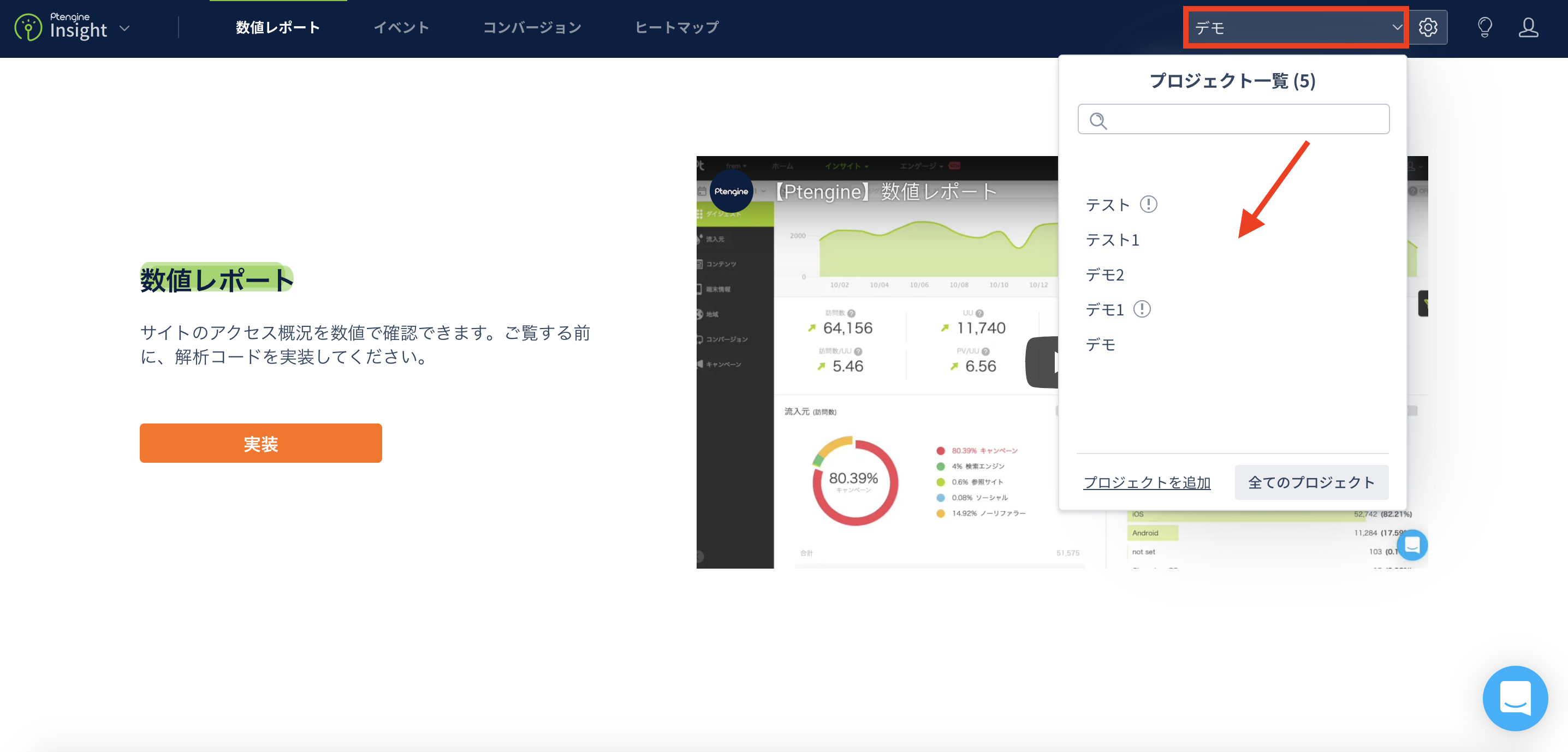Click the orange 実装 button
This screenshot has height=752, width=1568.
[x=260, y=444]
